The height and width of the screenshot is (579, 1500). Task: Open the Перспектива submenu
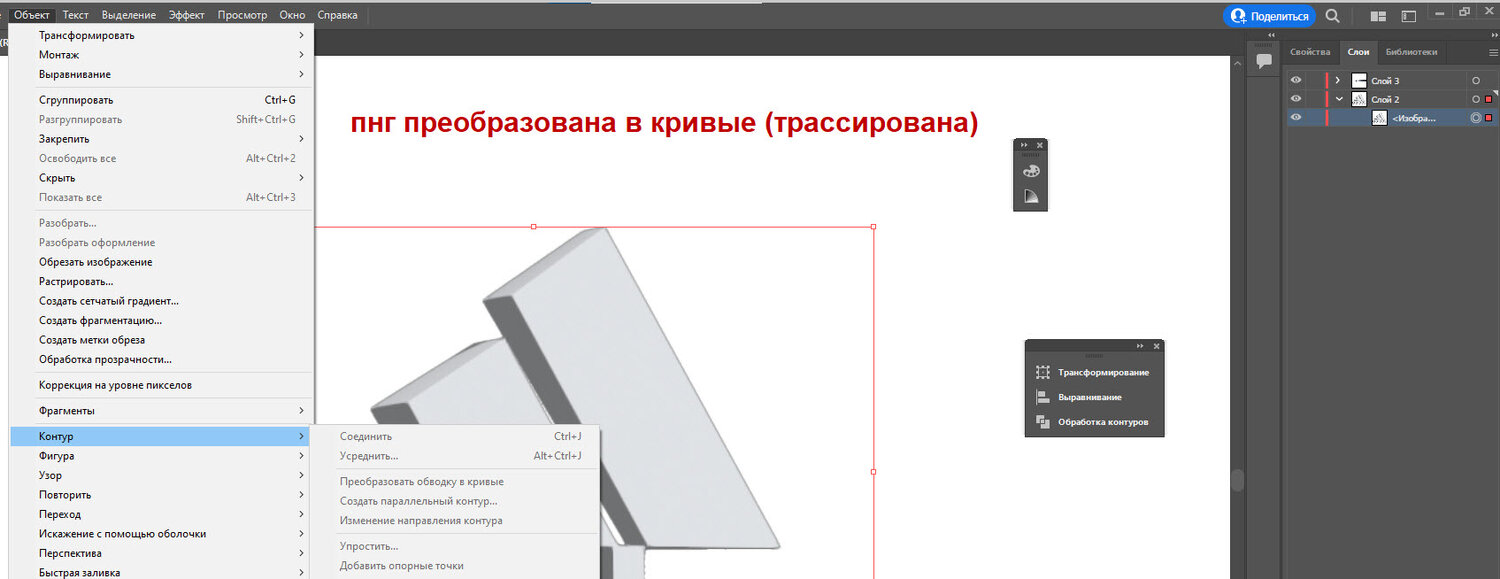click(x=161, y=553)
